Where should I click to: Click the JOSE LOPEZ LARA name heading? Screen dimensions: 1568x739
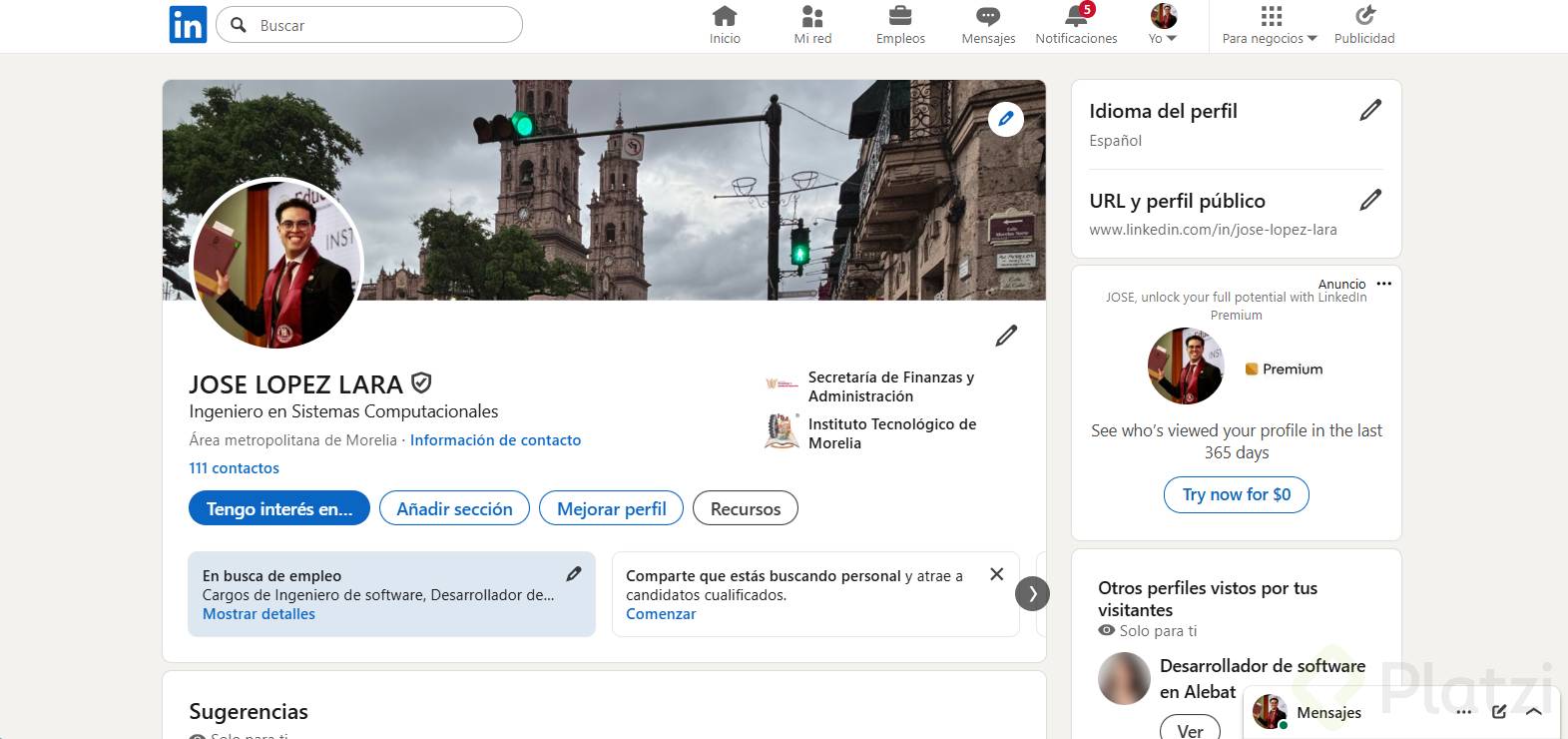295,384
